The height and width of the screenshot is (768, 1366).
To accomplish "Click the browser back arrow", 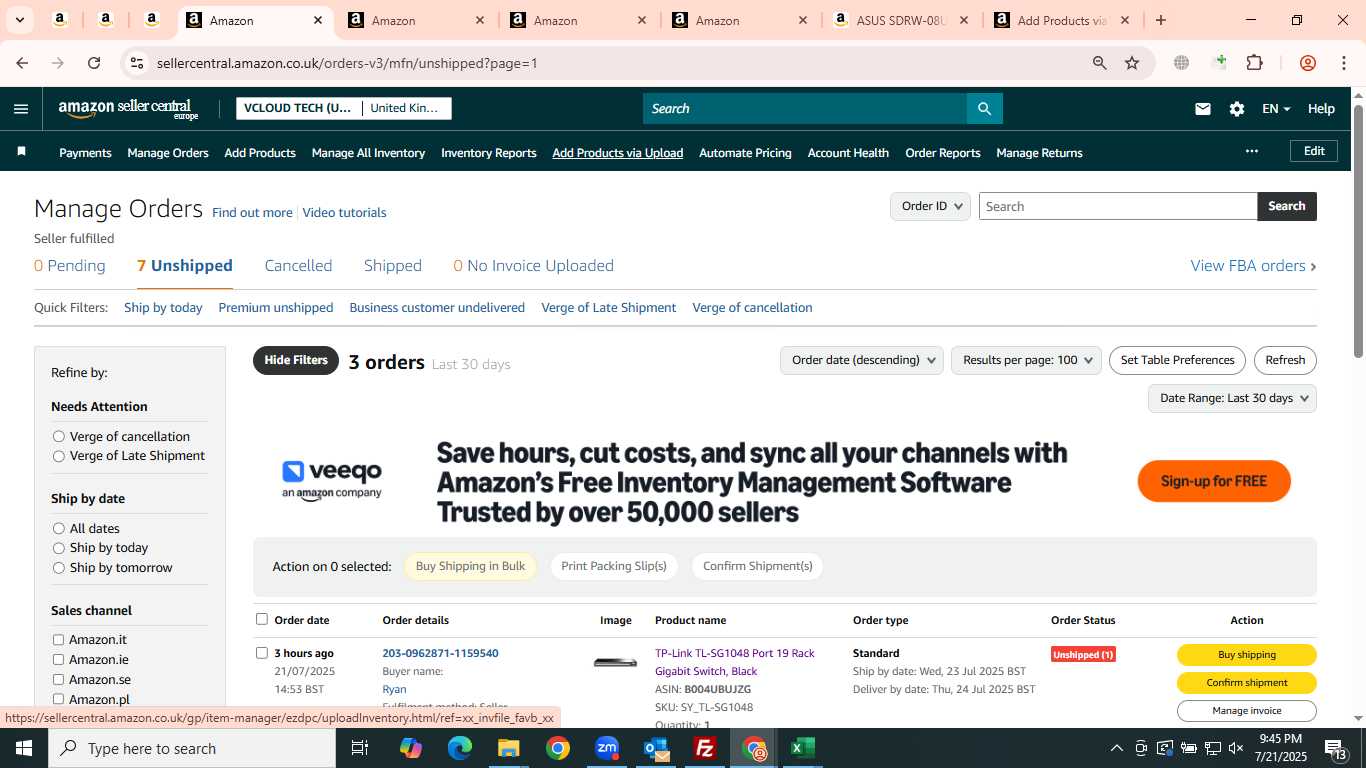I will [22, 63].
